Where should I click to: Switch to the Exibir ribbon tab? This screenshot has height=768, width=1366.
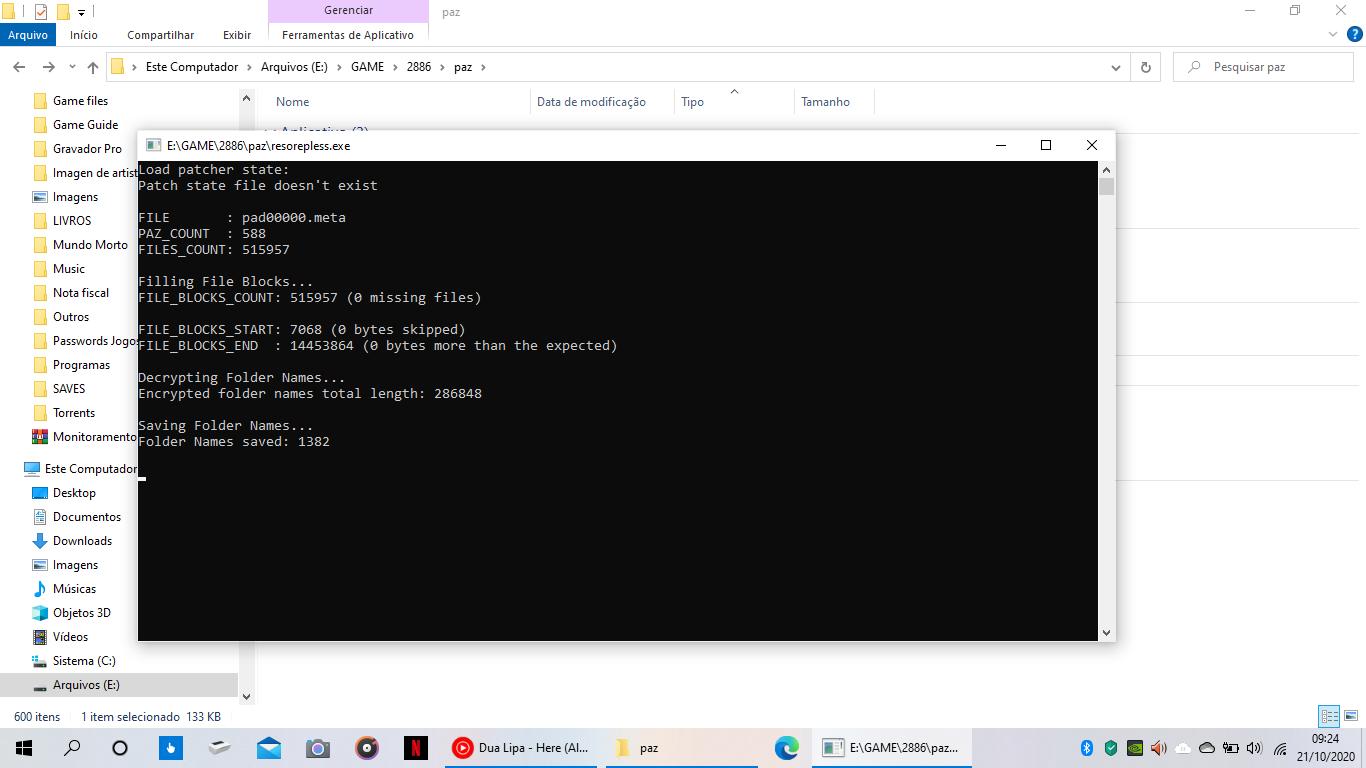[x=237, y=35]
